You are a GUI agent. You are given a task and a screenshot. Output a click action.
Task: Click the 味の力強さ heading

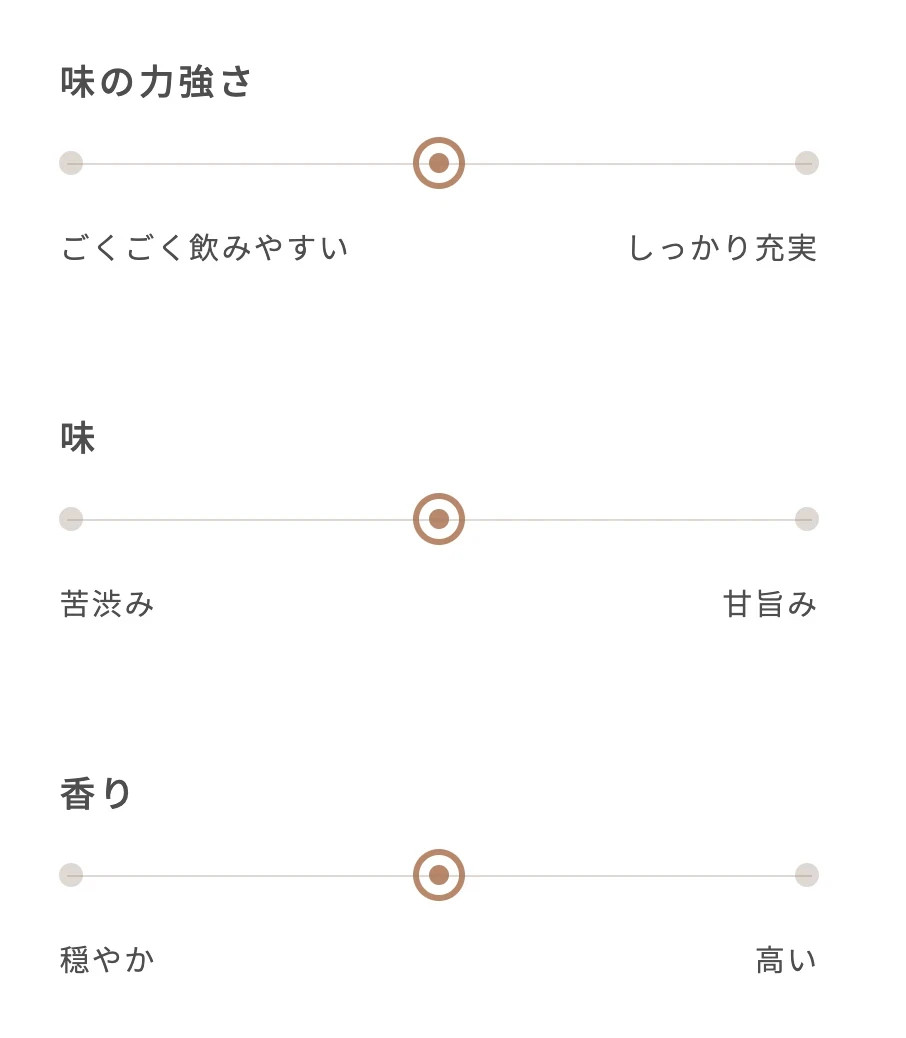156,82
